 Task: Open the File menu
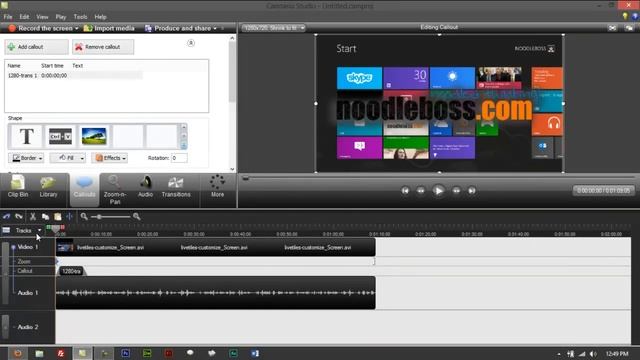click(x=8, y=17)
